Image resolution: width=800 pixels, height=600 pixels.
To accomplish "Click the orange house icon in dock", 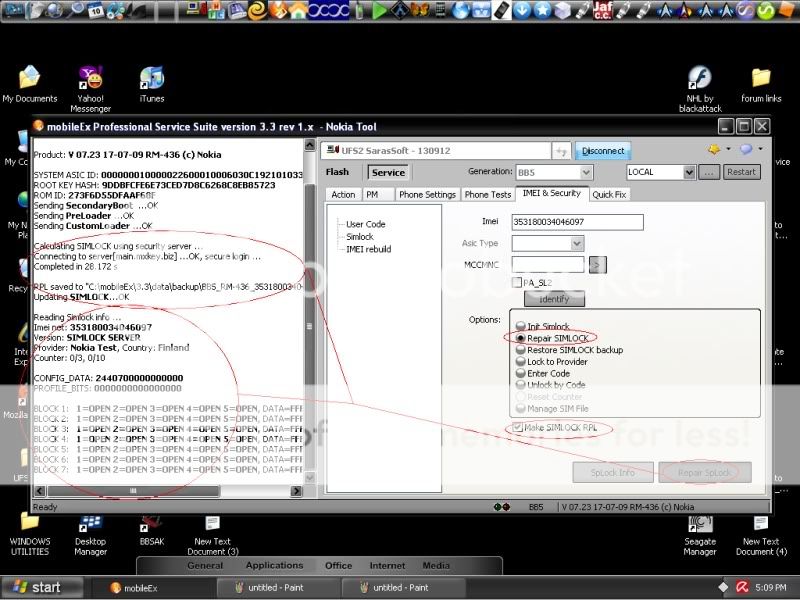I will [298, 11].
